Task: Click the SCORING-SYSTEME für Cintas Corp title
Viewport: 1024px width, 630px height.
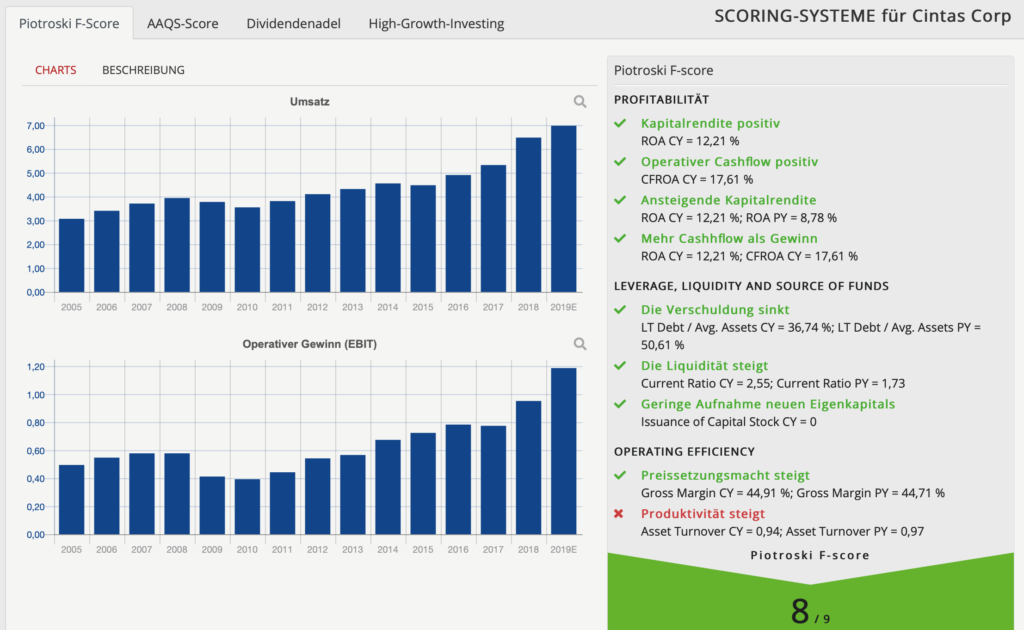Action: click(863, 16)
